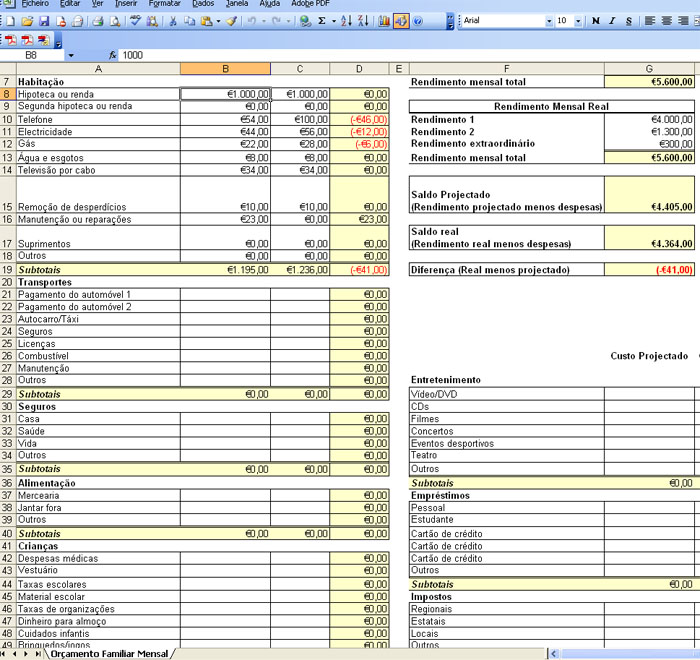Open the font size 10 dropdown
This screenshot has height=660, width=700.
(578, 21)
